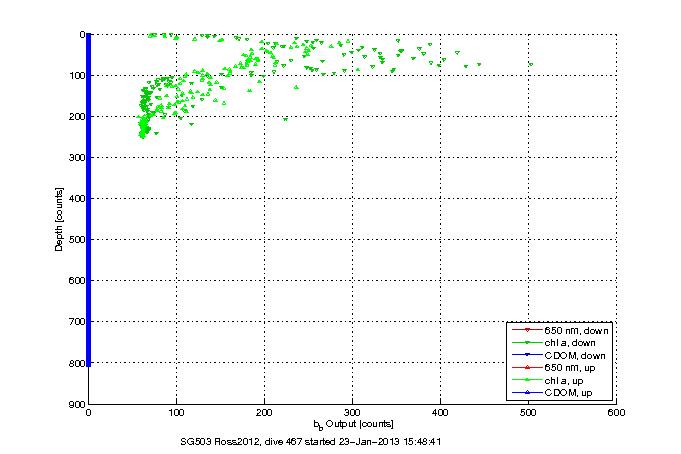Click the 'Depth [counts]' y-axis label
Screen dimensions: 681x454
pyautogui.click(x=59, y=219)
